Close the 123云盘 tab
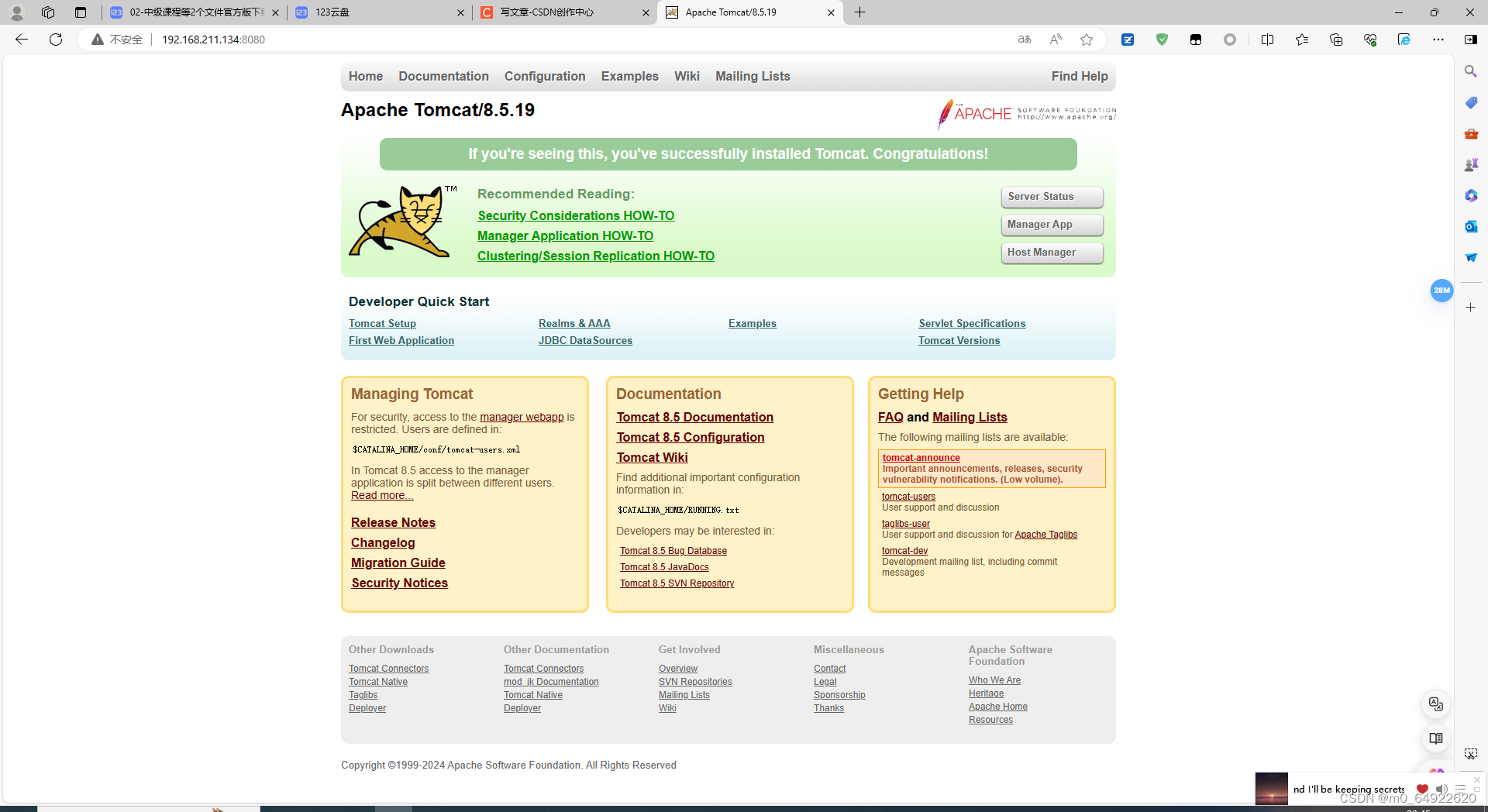 [x=460, y=12]
